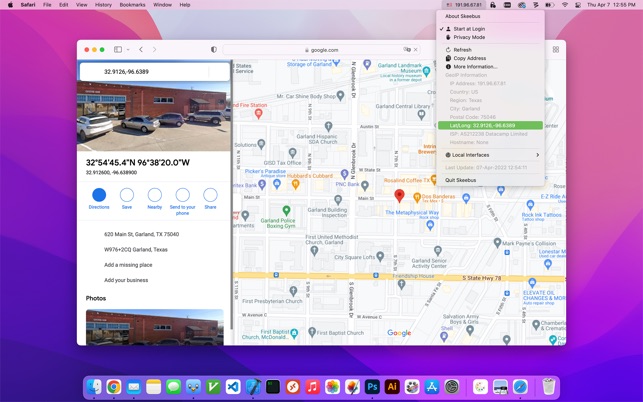Select the highlighted Lat/Long entry
This screenshot has height=402, width=643.
pyautogui.click(x=490, y=126)
